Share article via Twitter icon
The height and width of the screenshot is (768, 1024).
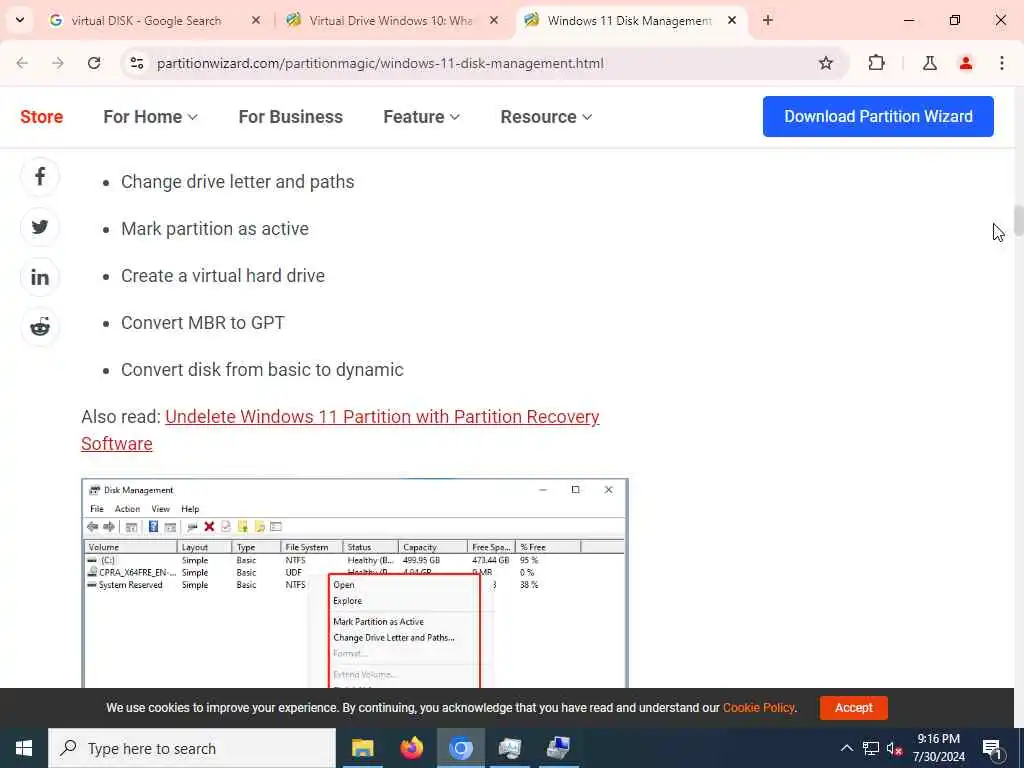(x=40, y=227)
